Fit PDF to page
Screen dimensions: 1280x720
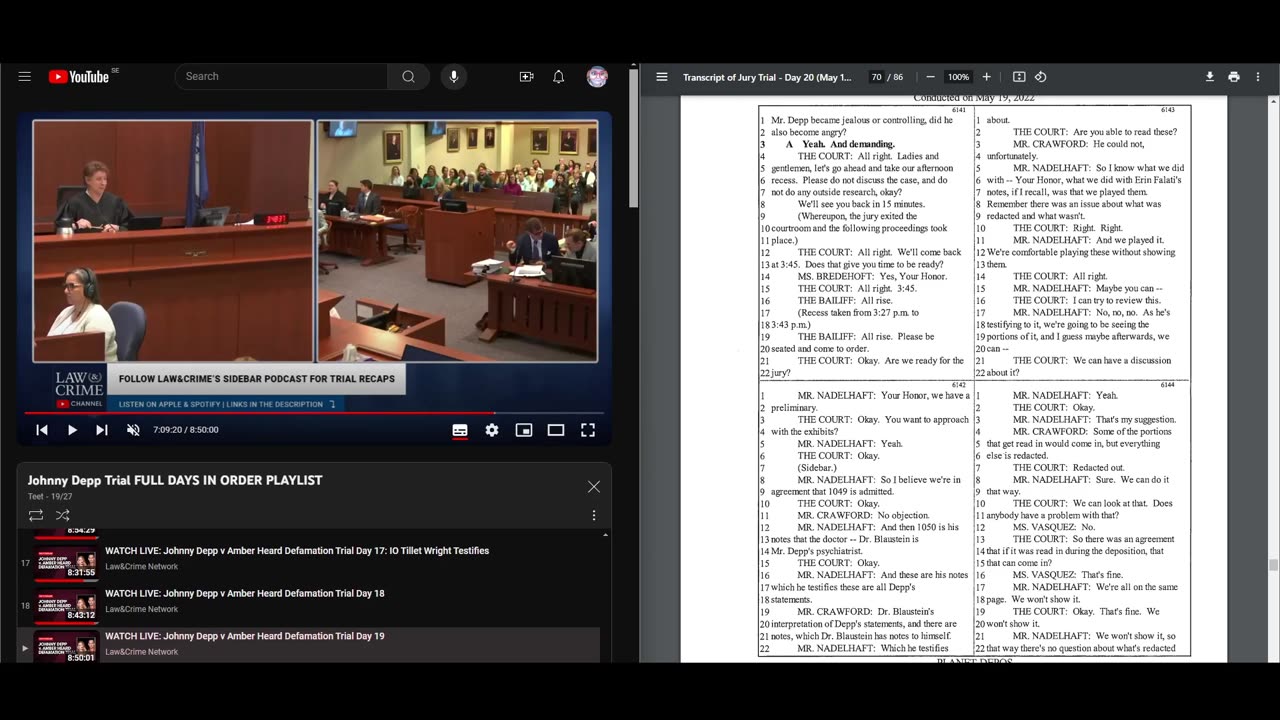pyautogui.click(x=1019, y=77)
